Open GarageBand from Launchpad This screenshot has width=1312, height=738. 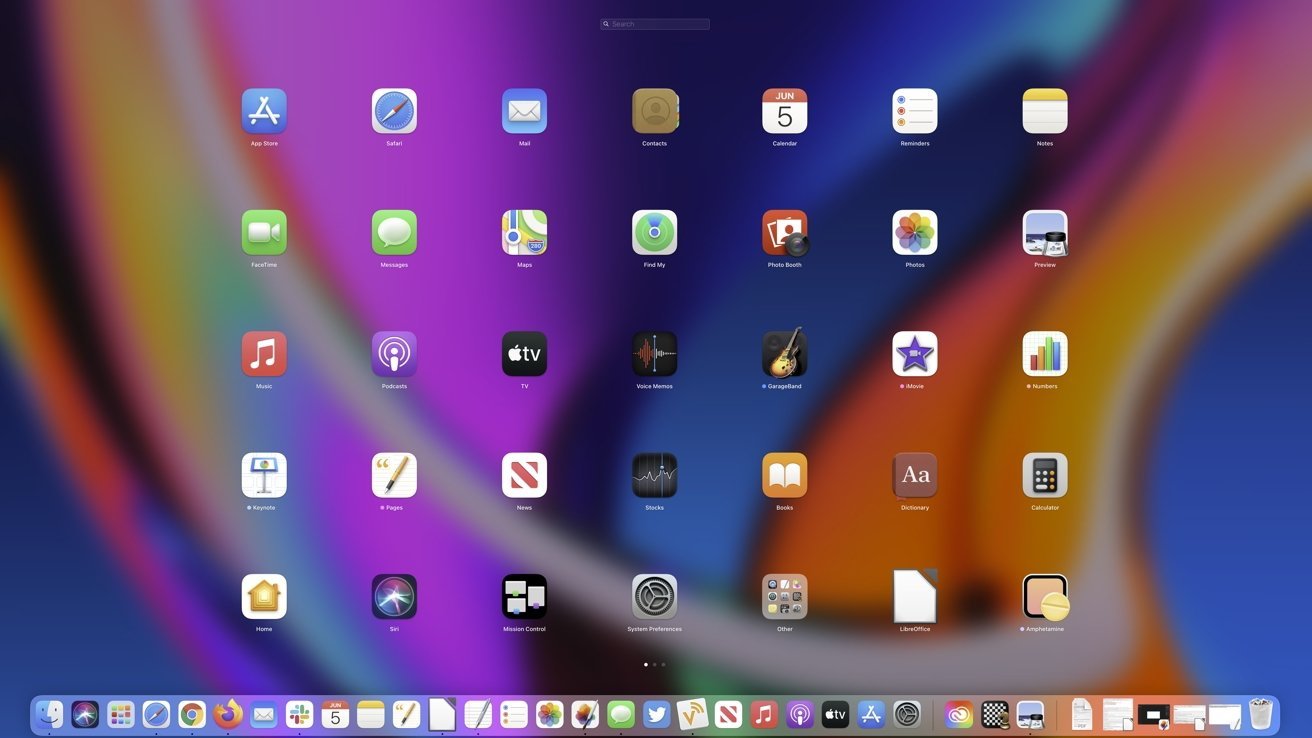tap(784, 353)
